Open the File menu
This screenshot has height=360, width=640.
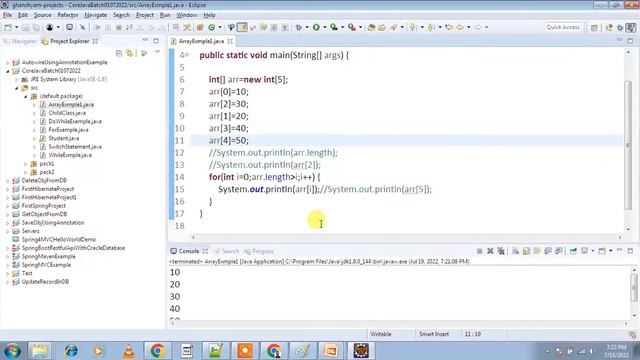[7, 15]
